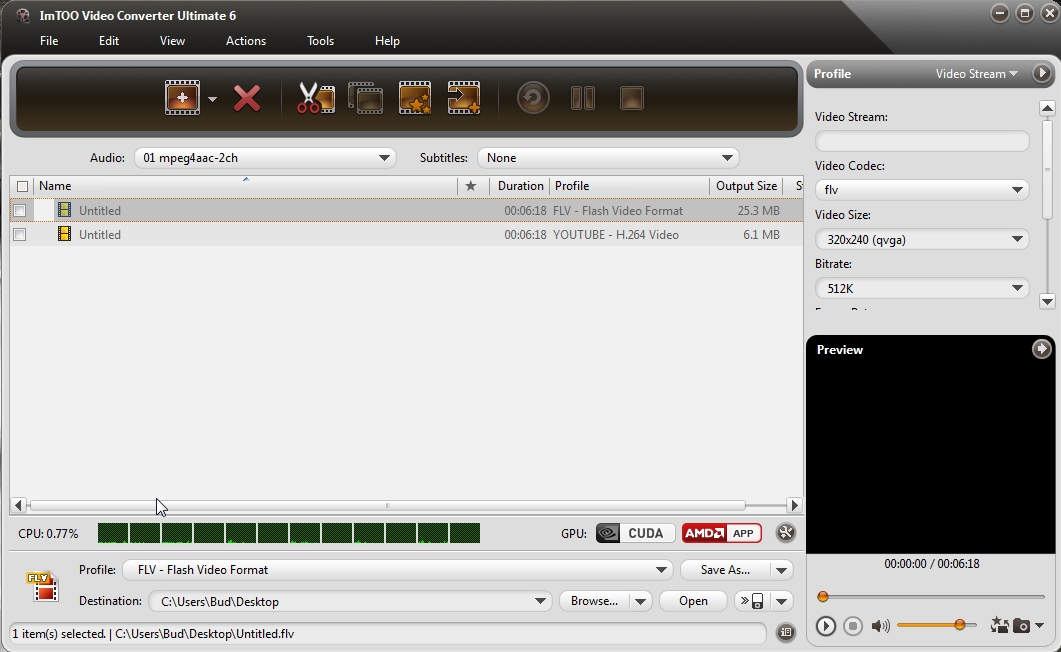Open the Video Stream panel section dropdown
This screenshot has height=652, width=1061.
pyautogui.click(x=976, y=74)
